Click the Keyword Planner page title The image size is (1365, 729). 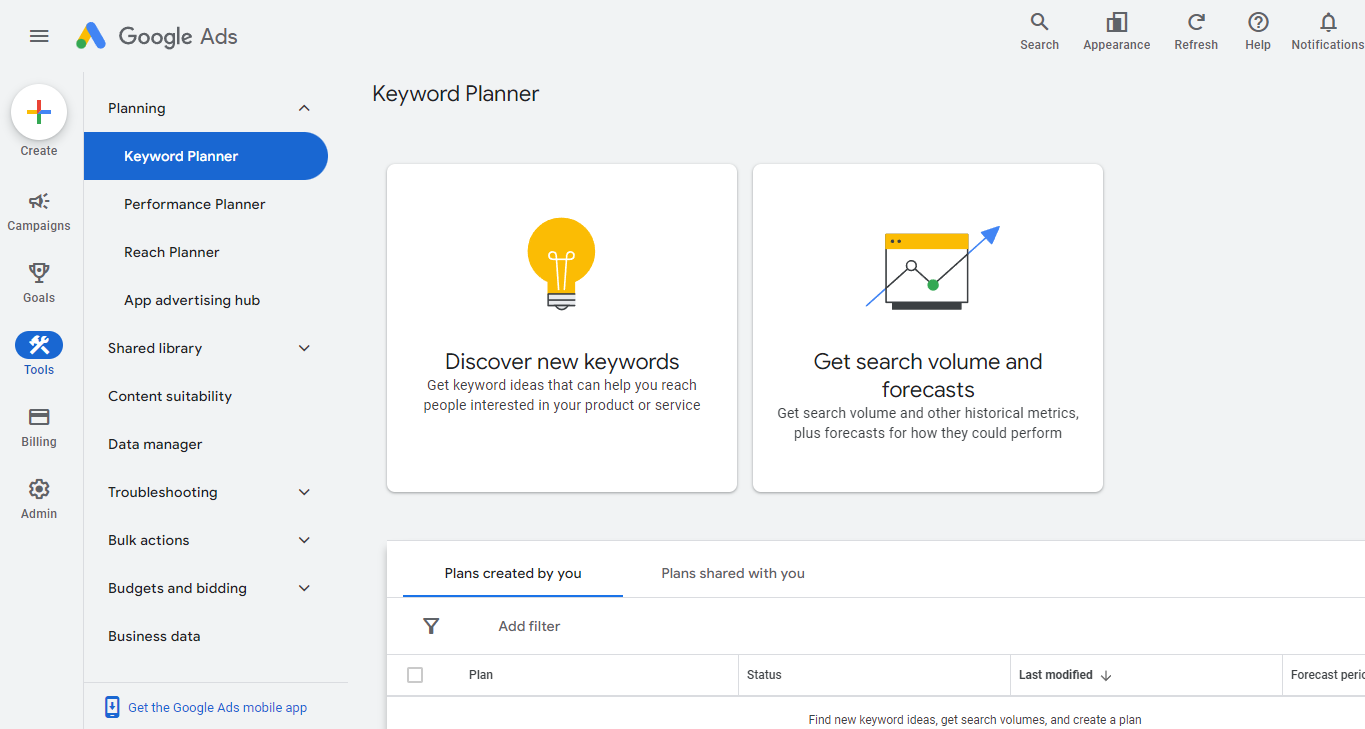pyautogui.click(x=456, y=94)
